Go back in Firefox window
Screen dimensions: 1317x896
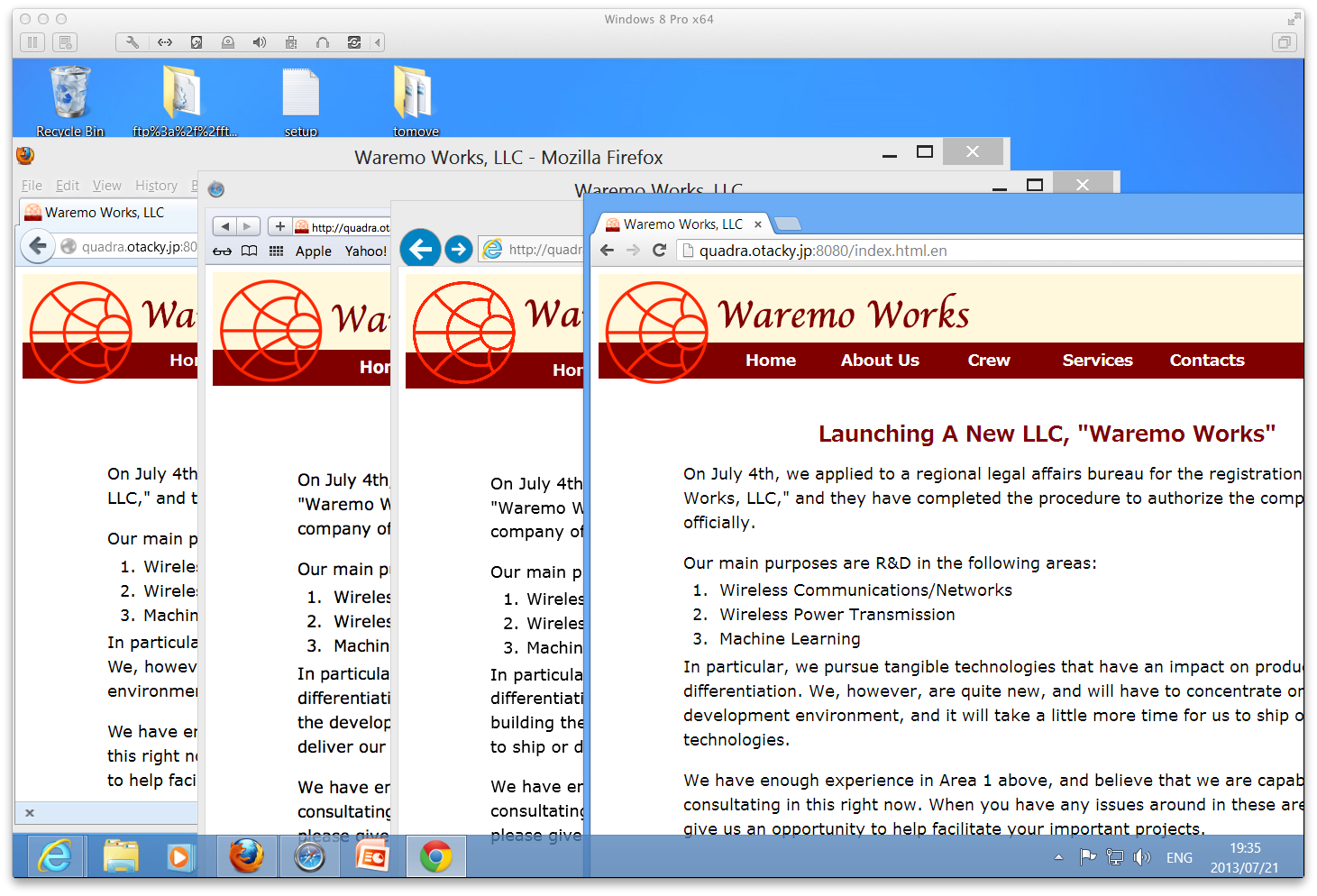click(x=38, y=246)
